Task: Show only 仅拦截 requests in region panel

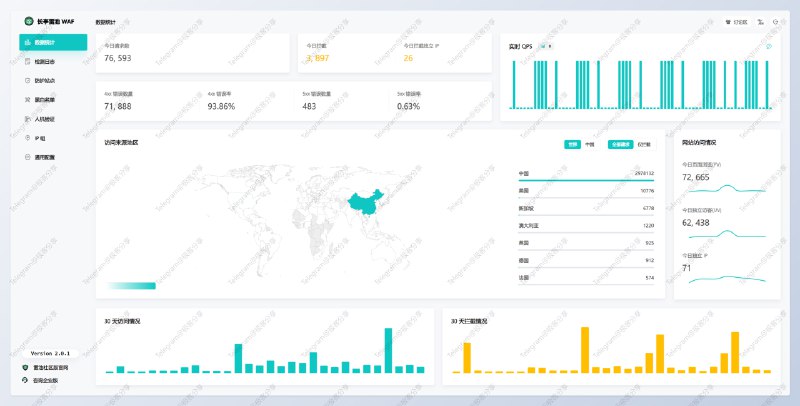Action: click(x=644, y=144)
